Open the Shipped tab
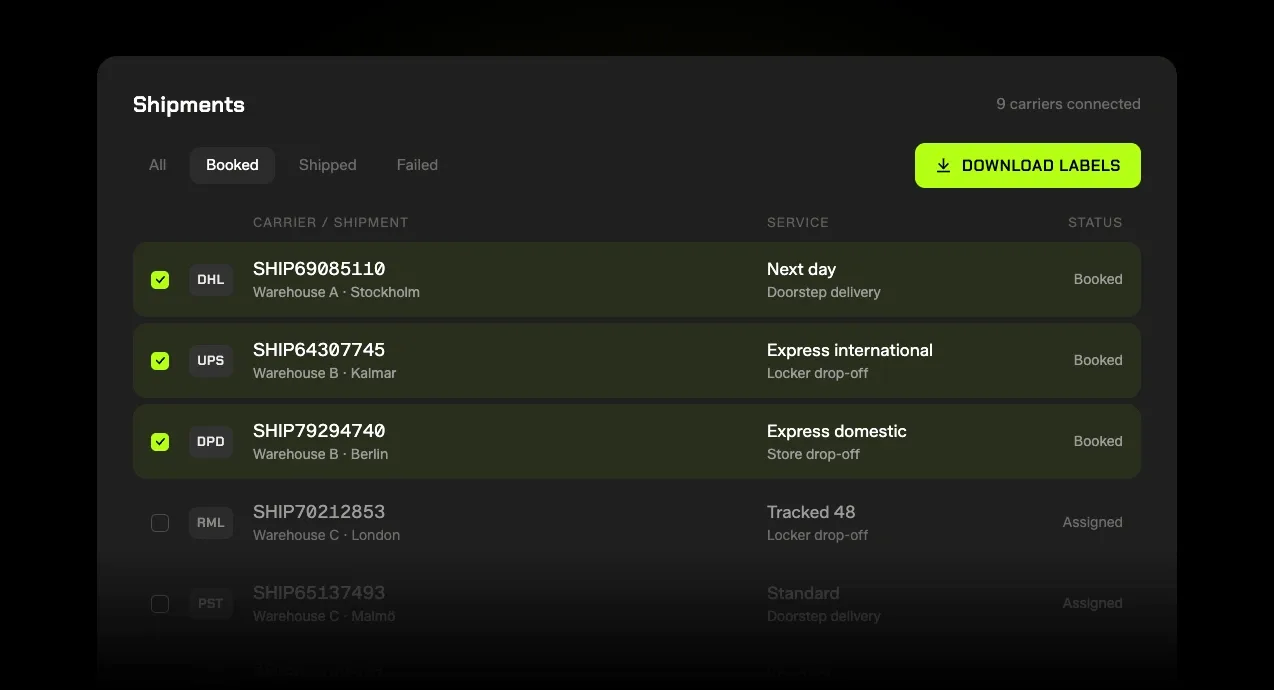Viewport: 1274px width, 690px height. pos(328,165)
